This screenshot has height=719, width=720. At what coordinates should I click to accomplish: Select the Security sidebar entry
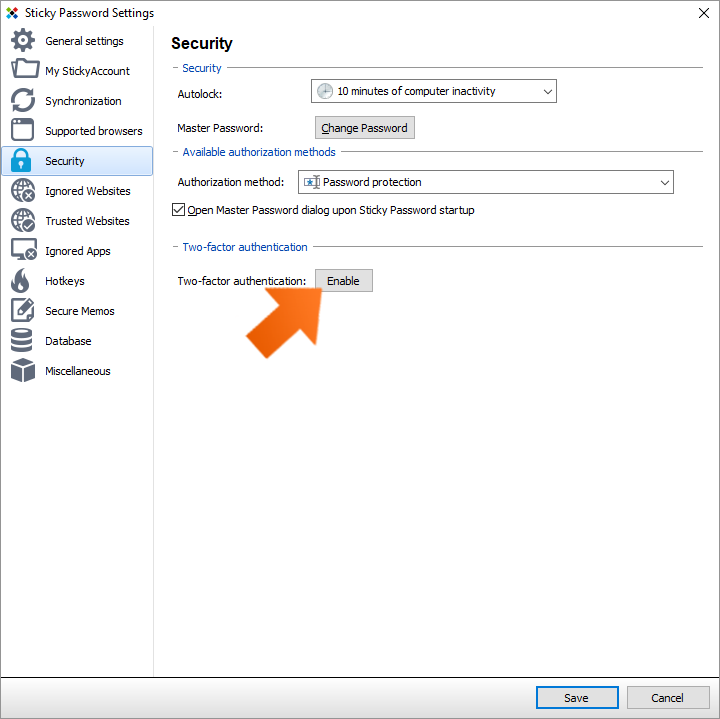point(77,161)
